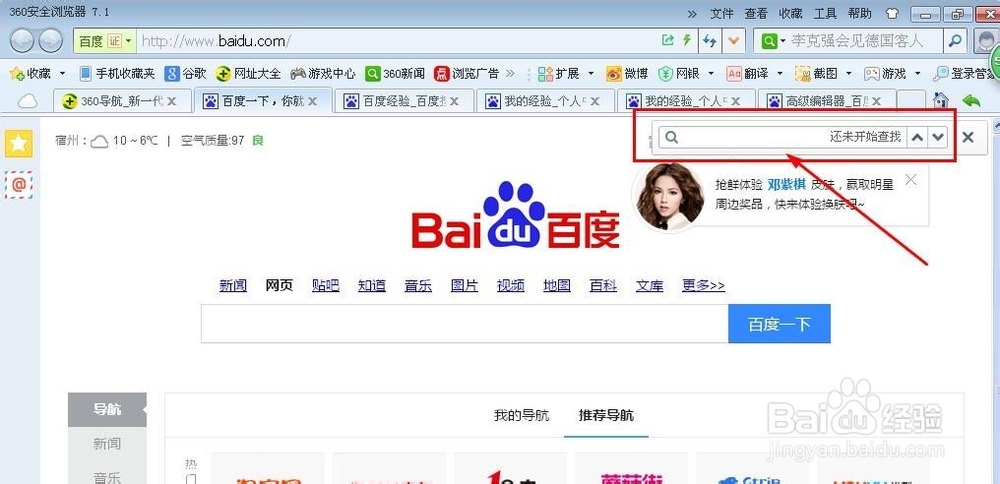Open the 360新闻 bookmark
The image size is (1000, 484).
(x=395, y=74)
